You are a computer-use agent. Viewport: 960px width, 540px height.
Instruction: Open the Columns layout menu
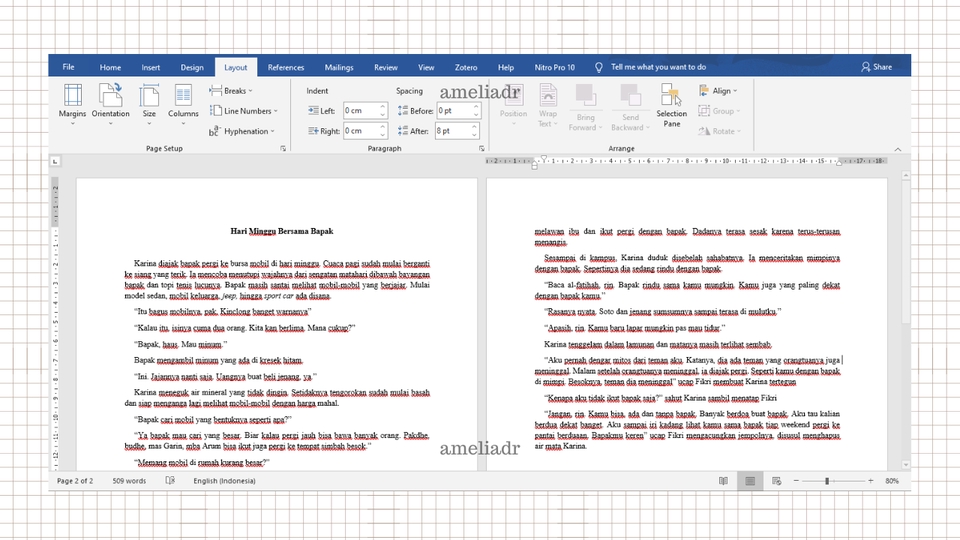coord(183,104)
